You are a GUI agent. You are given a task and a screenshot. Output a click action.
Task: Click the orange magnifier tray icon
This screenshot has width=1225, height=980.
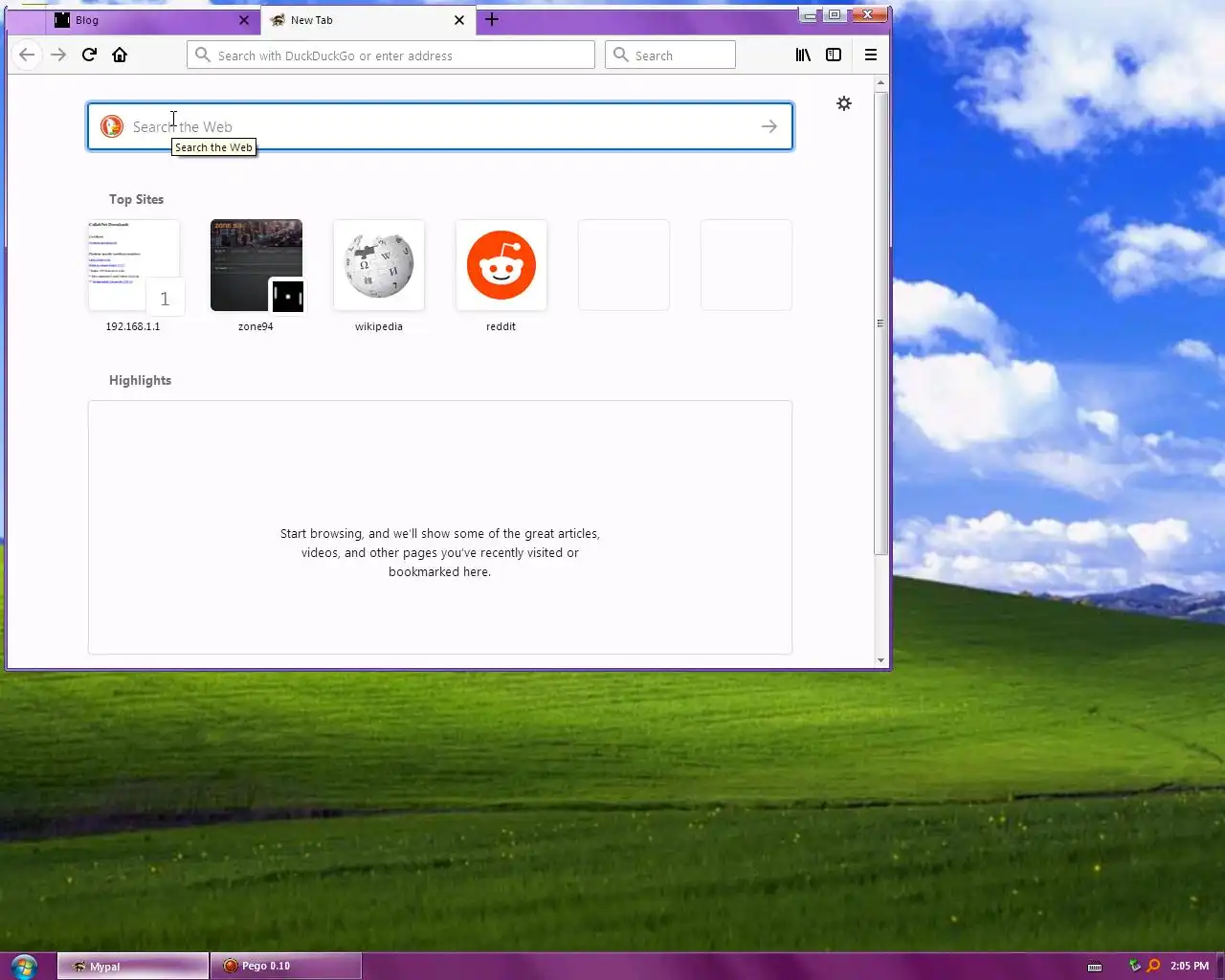click(x=1153, y=966)
